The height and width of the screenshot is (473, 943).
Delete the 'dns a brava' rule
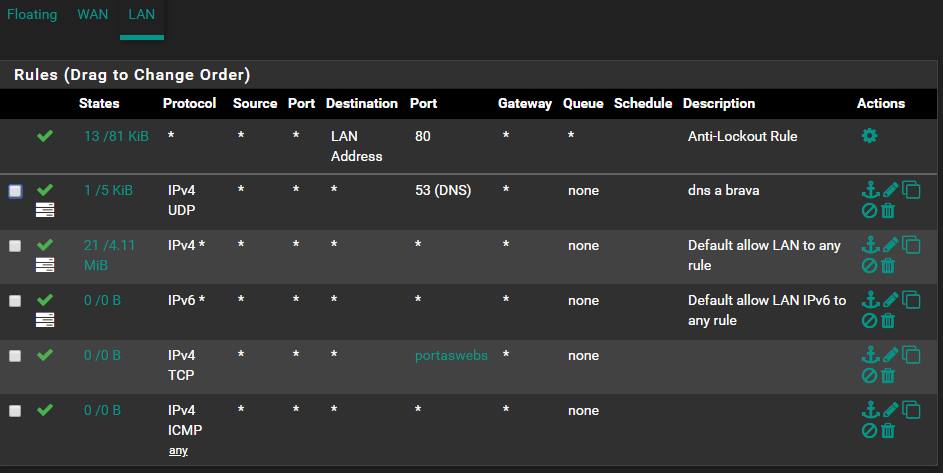888,211
